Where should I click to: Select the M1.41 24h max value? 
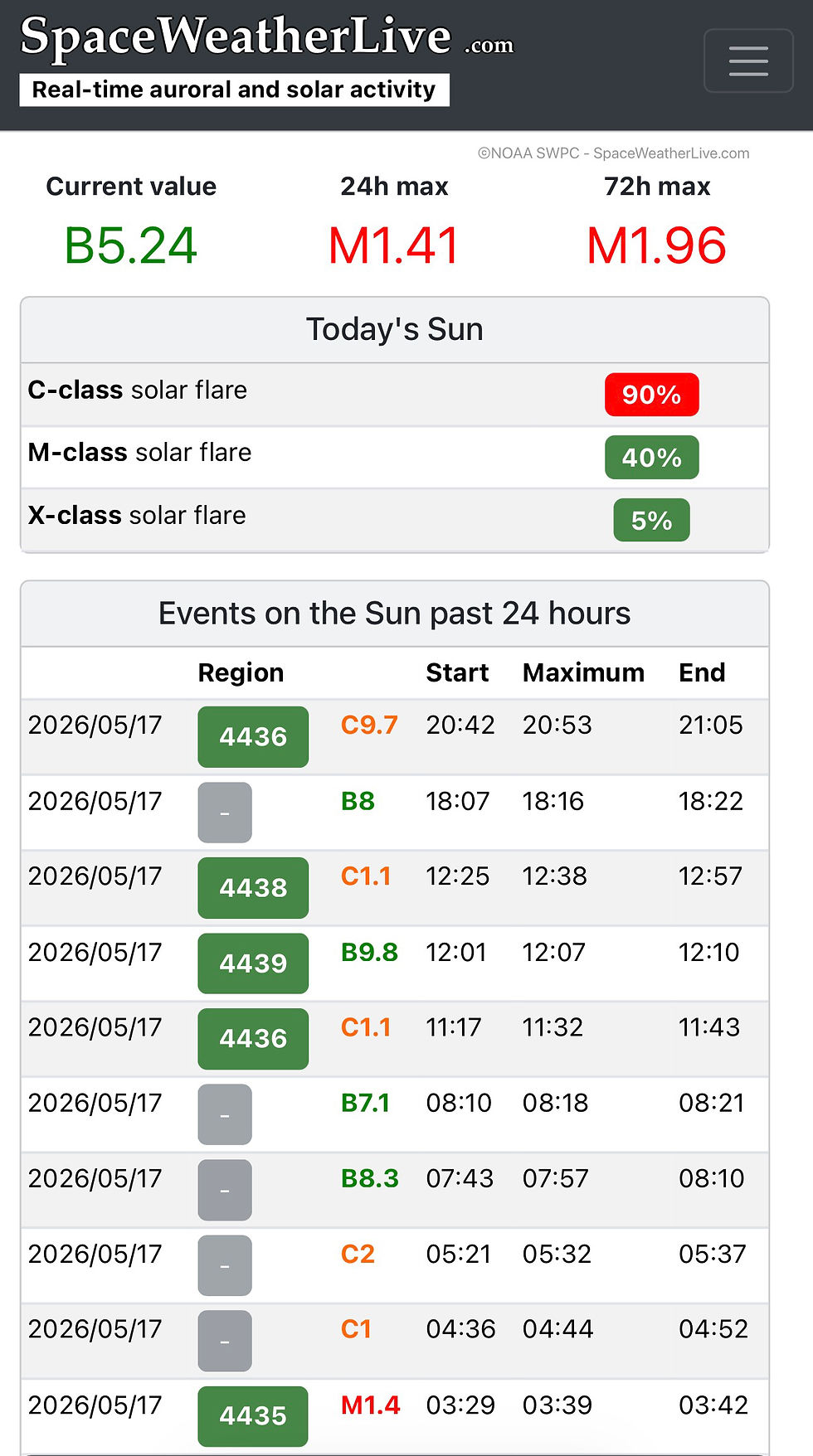pyautogui.click(x=394, y=246)
